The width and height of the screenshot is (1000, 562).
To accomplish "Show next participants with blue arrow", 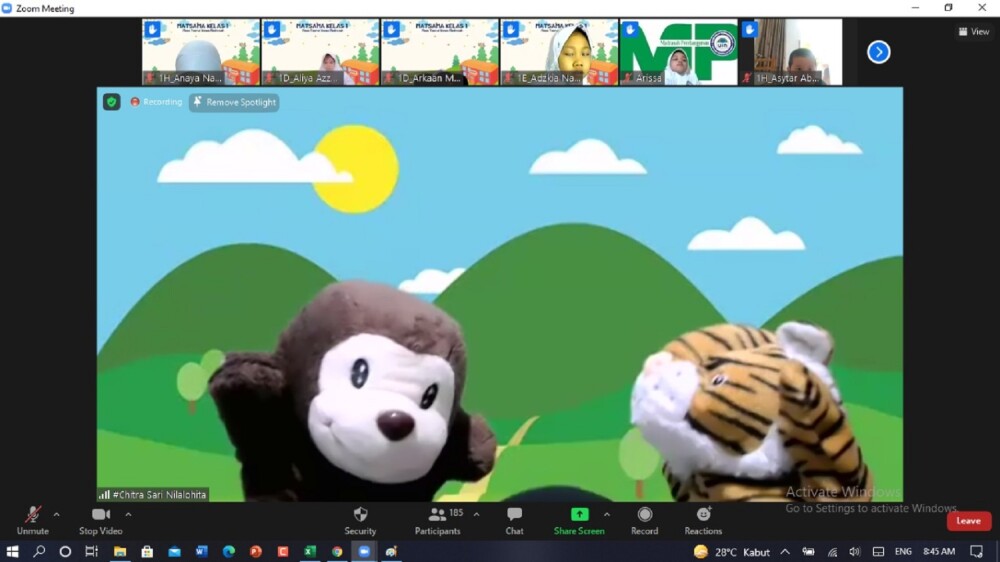I will [879, 52].
